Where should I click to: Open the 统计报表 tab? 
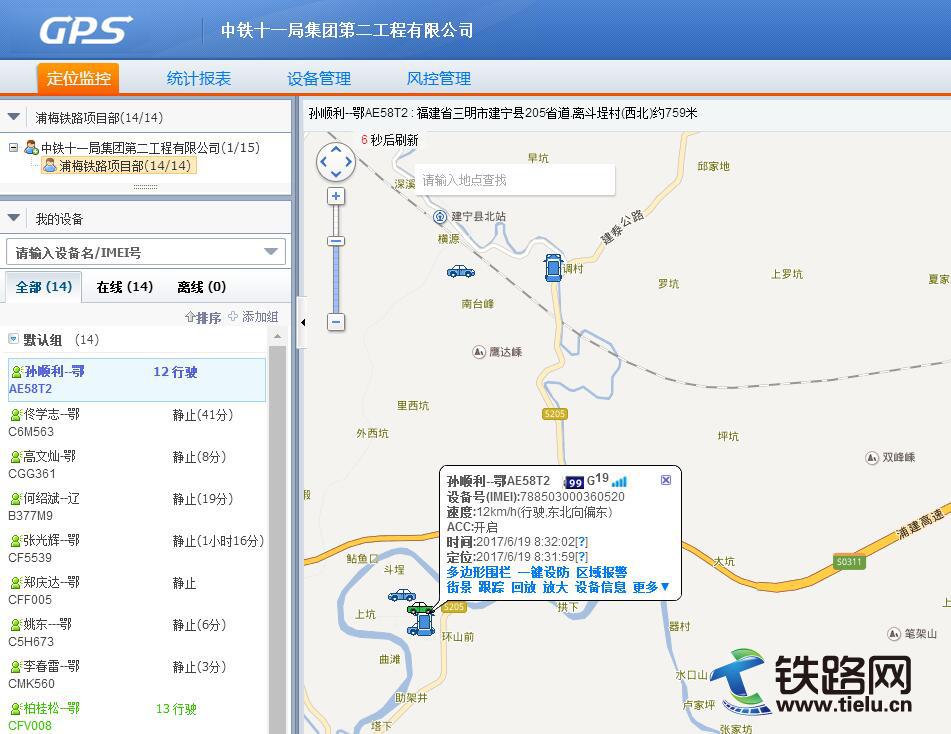[199, 79]
